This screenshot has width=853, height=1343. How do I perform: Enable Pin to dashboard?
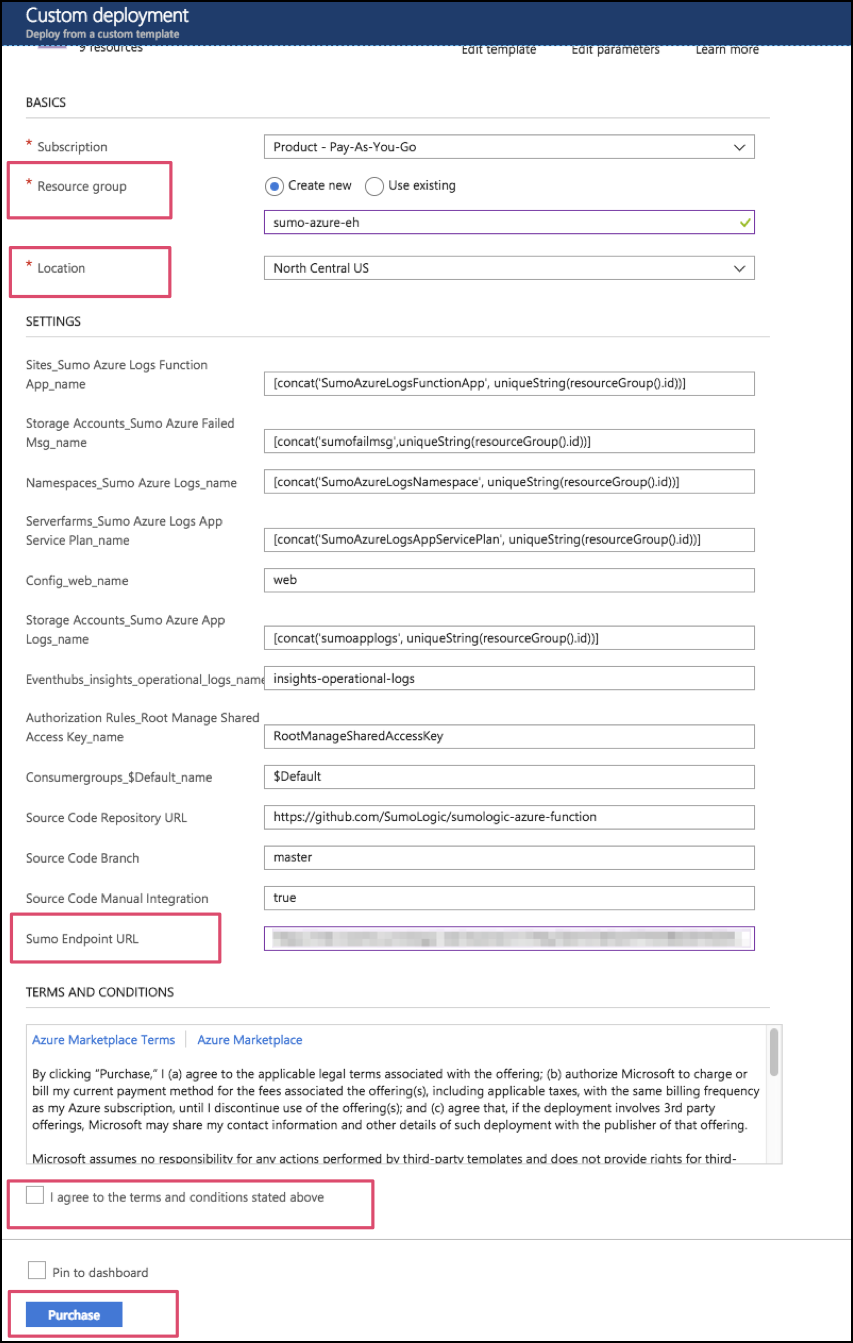35,1271
